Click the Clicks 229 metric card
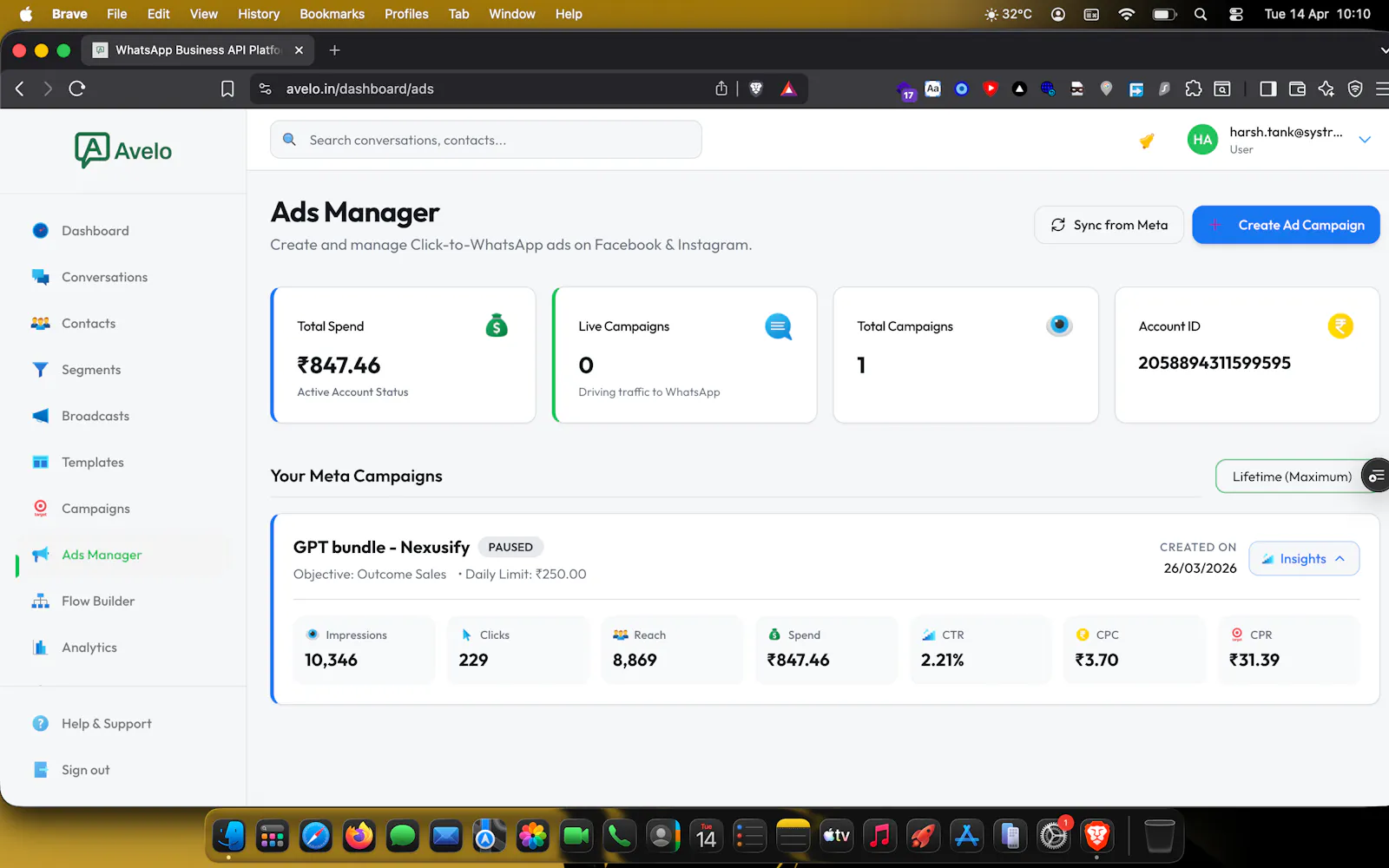Viewport: 1389px width, 868px height. 518,649
